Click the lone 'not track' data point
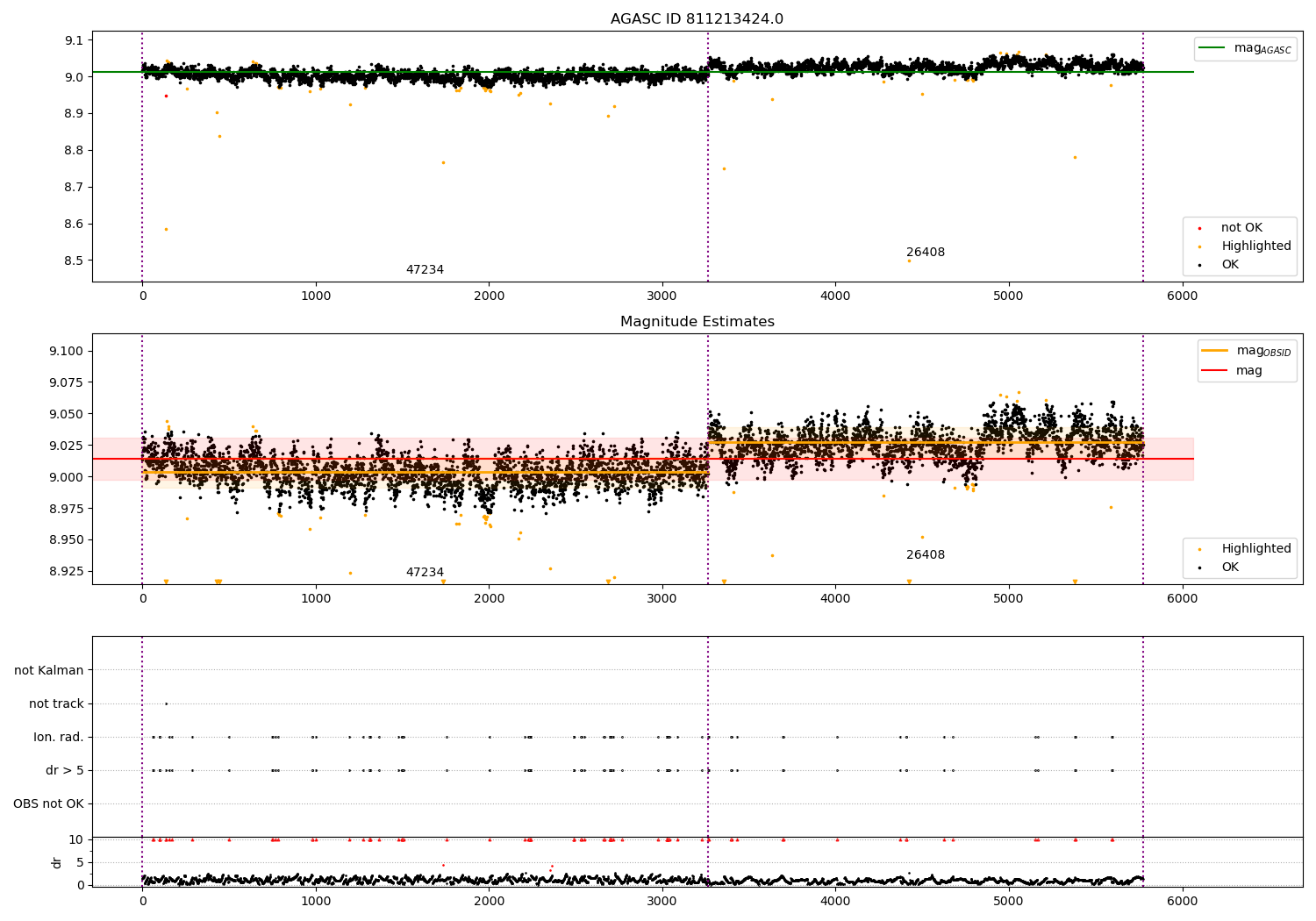The image size is (1316, 921). coord(166,703)
